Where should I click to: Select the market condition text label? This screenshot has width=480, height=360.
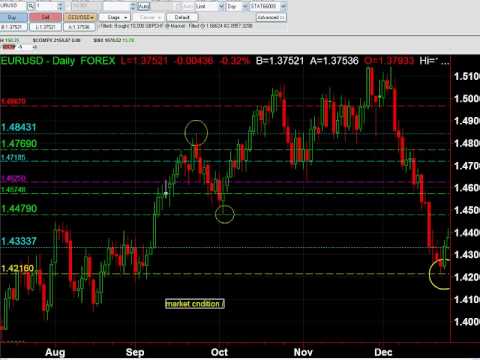[195, 304]
